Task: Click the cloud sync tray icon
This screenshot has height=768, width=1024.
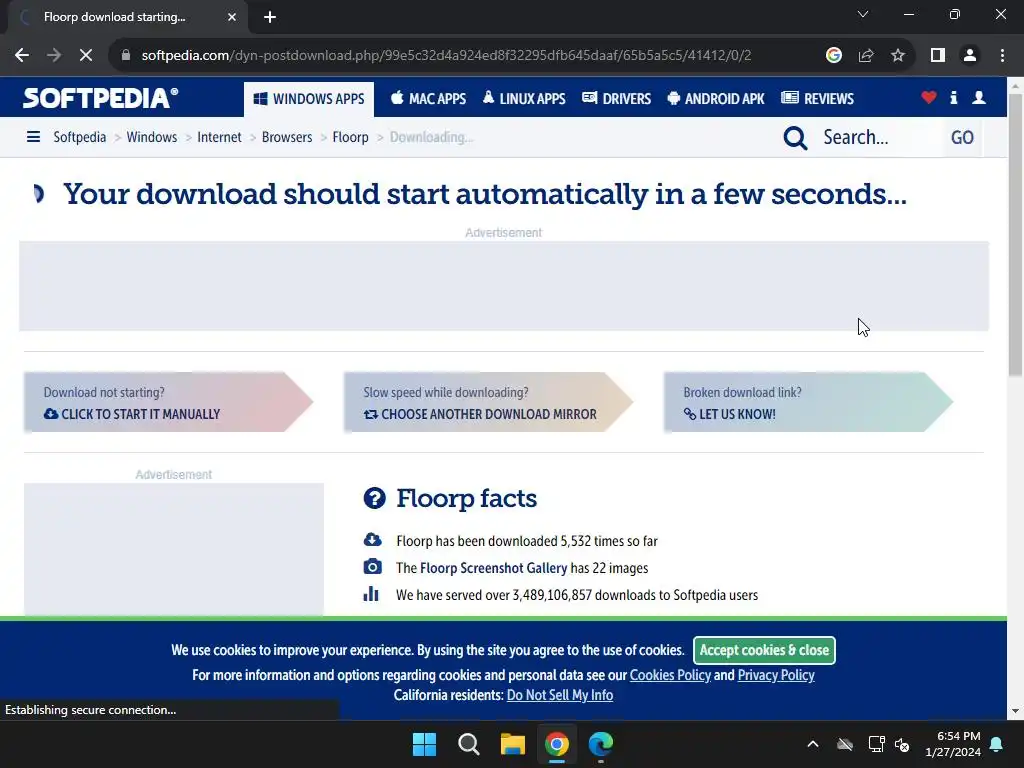Action: pyautogui.click(x=845, y=744)
